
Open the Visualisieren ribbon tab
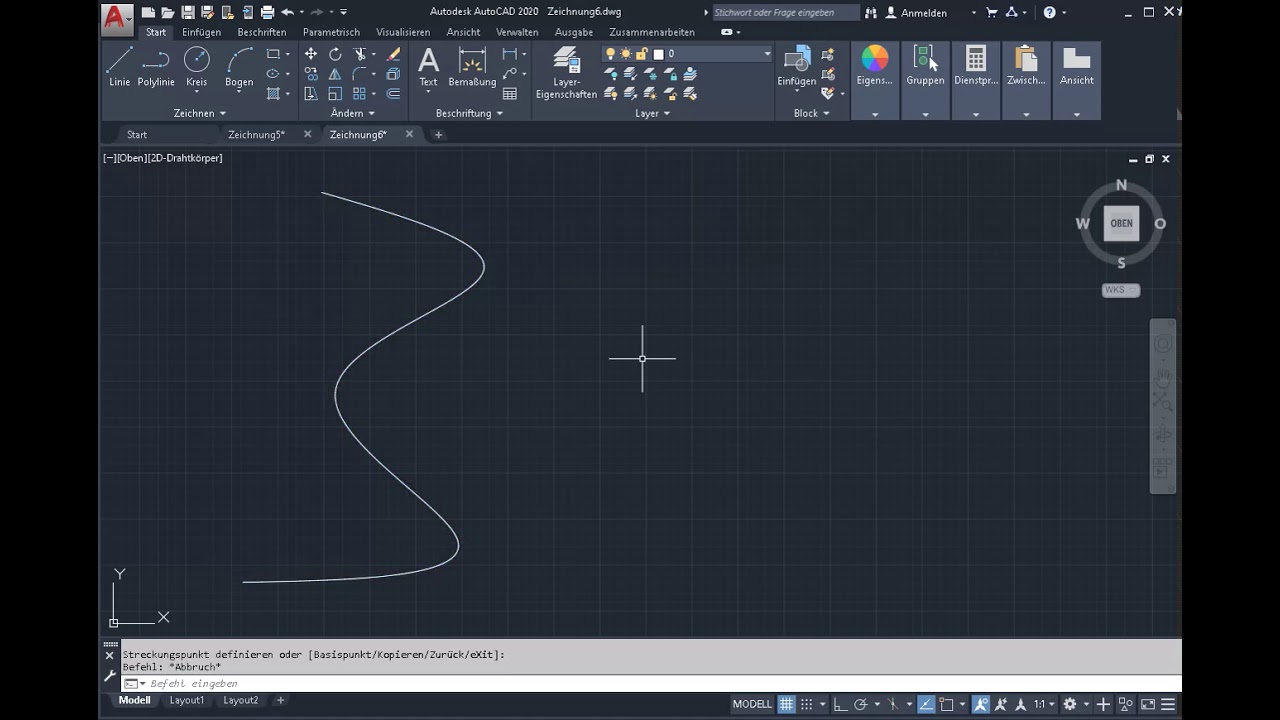pos(403,32)
